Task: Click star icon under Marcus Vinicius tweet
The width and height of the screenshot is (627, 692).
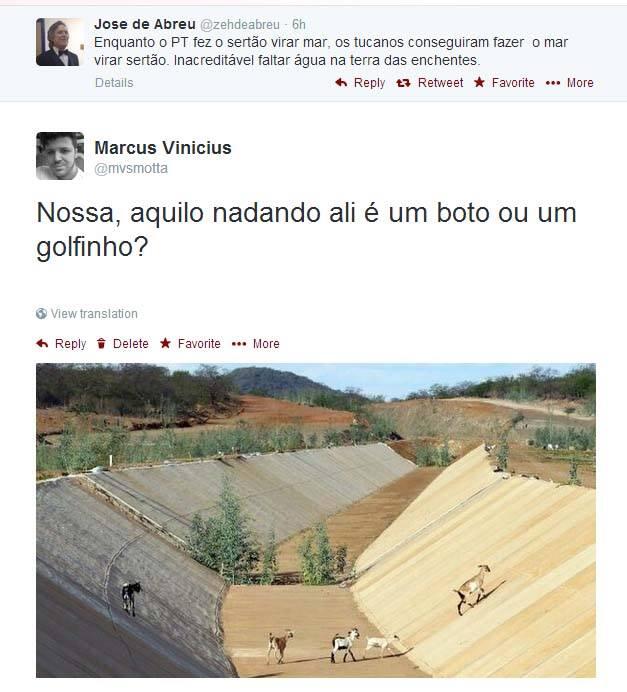Action: coord(165,343)
